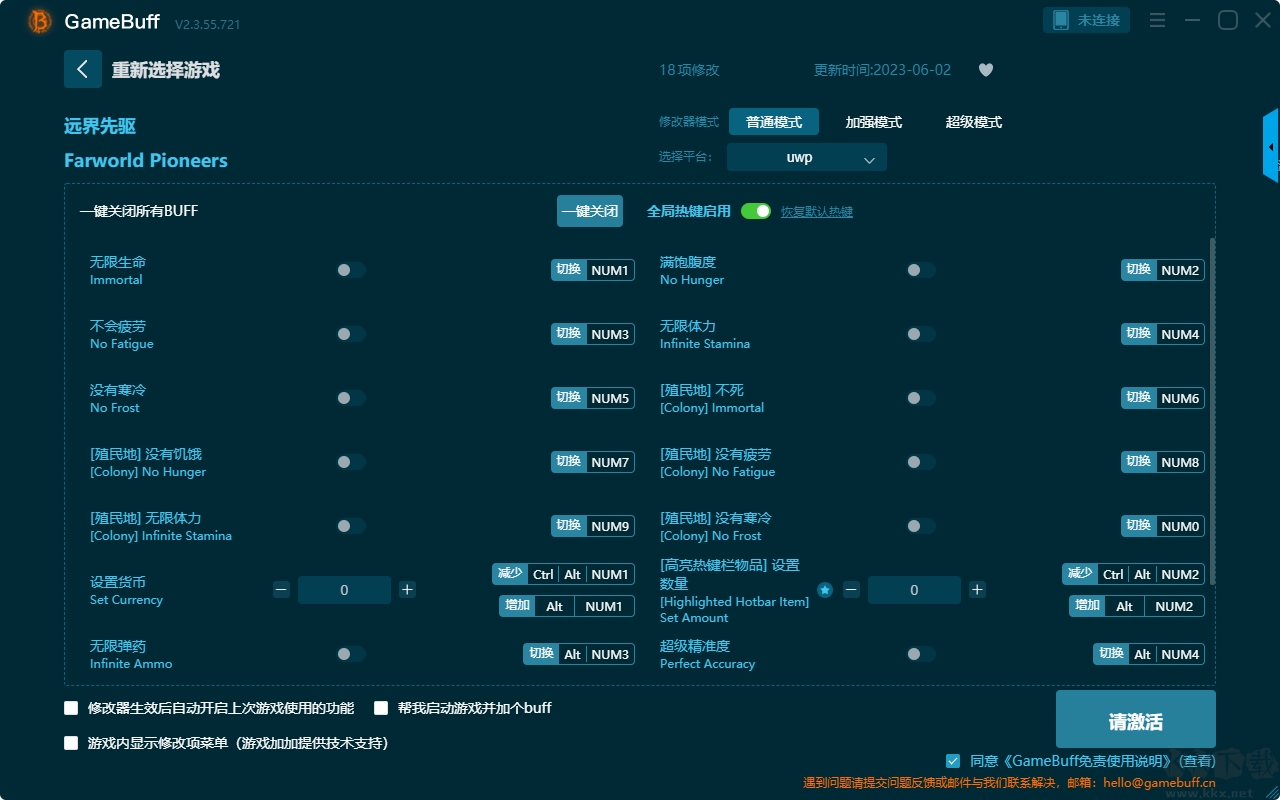Decrease Set Currency with minus icon
This screenshot has height=800, width=1280.
[x=281, y=590]
